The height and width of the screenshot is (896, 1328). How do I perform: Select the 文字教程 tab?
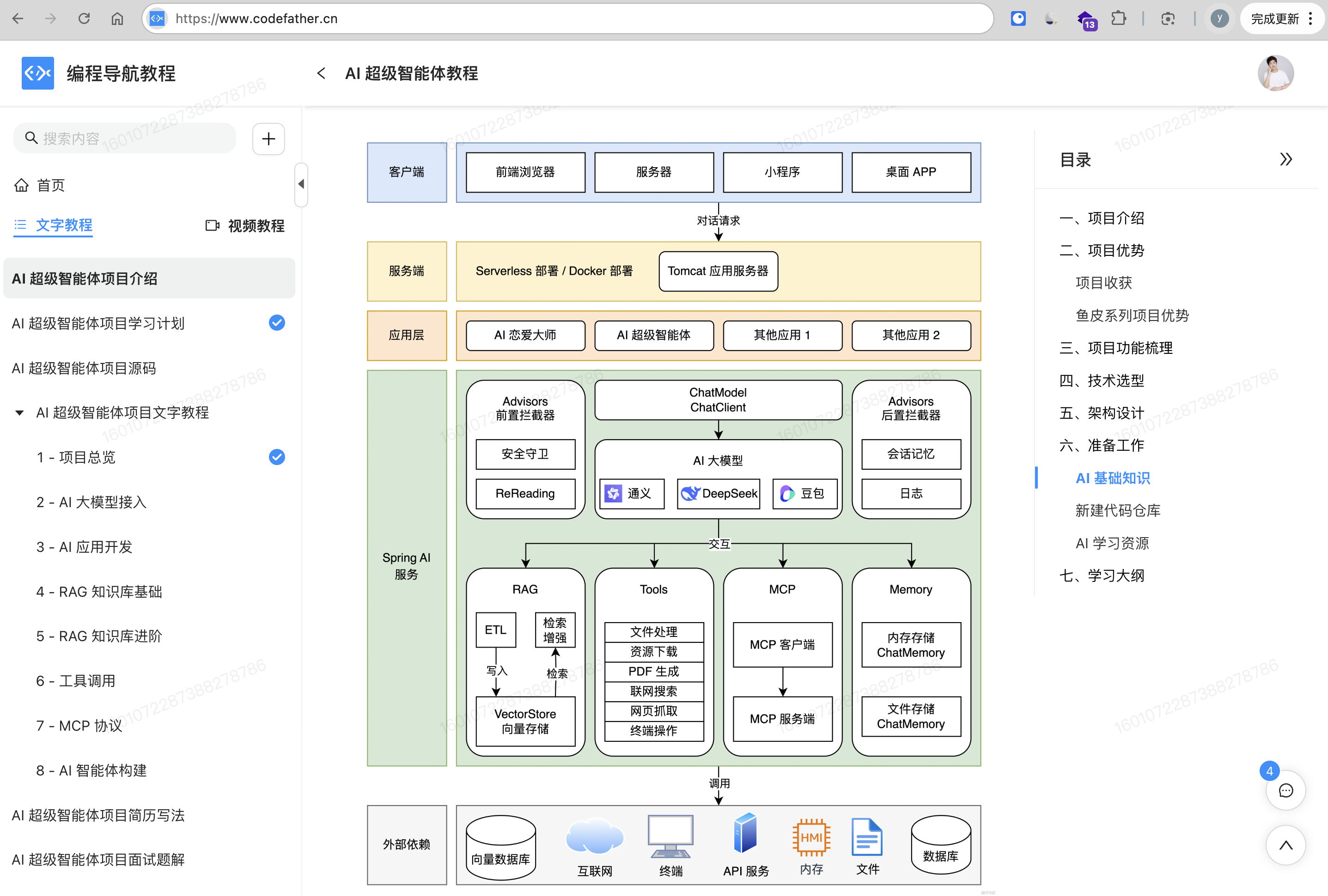(x=53, y=225)
